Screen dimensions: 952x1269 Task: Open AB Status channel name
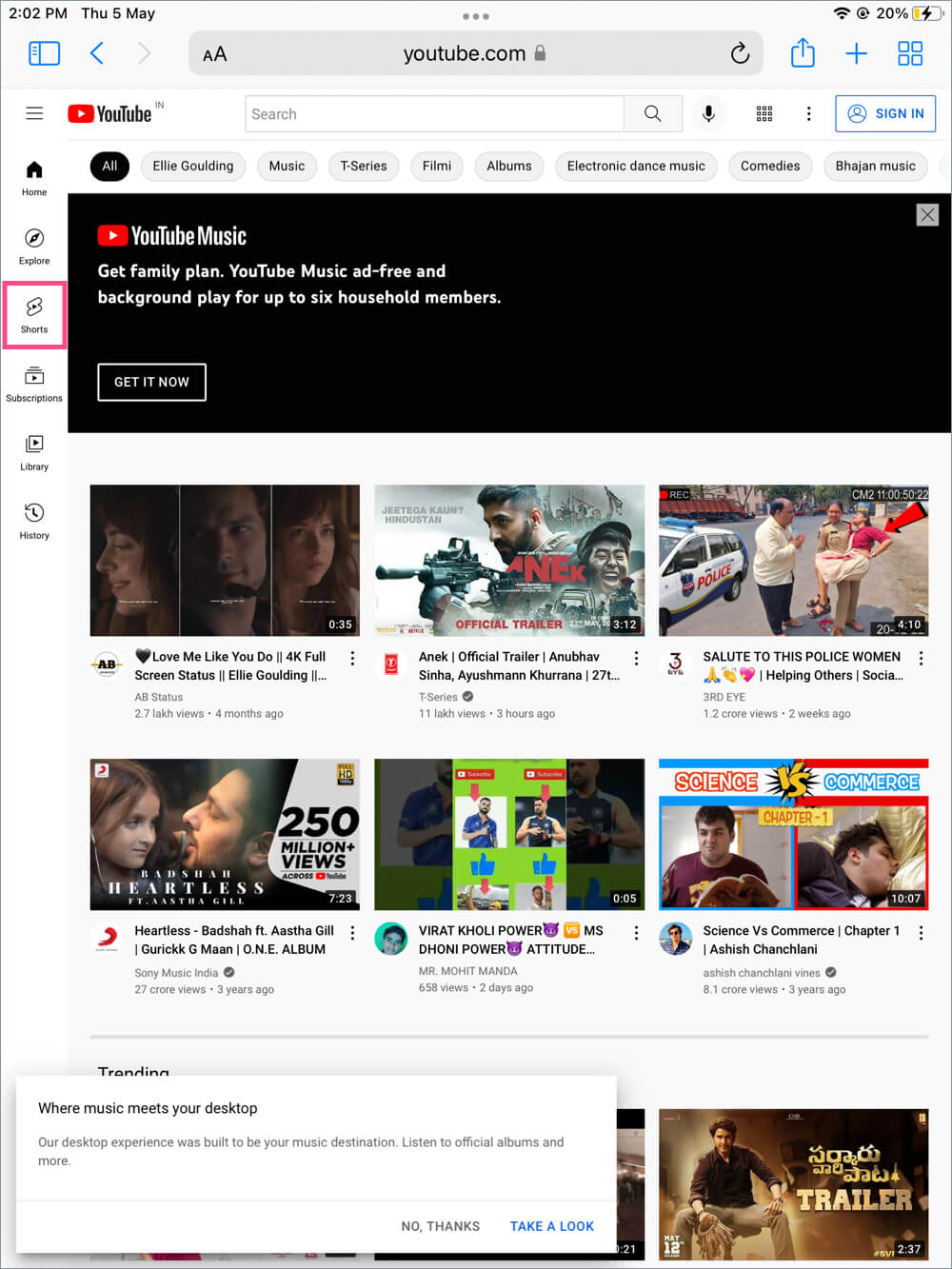coord(158,697)
